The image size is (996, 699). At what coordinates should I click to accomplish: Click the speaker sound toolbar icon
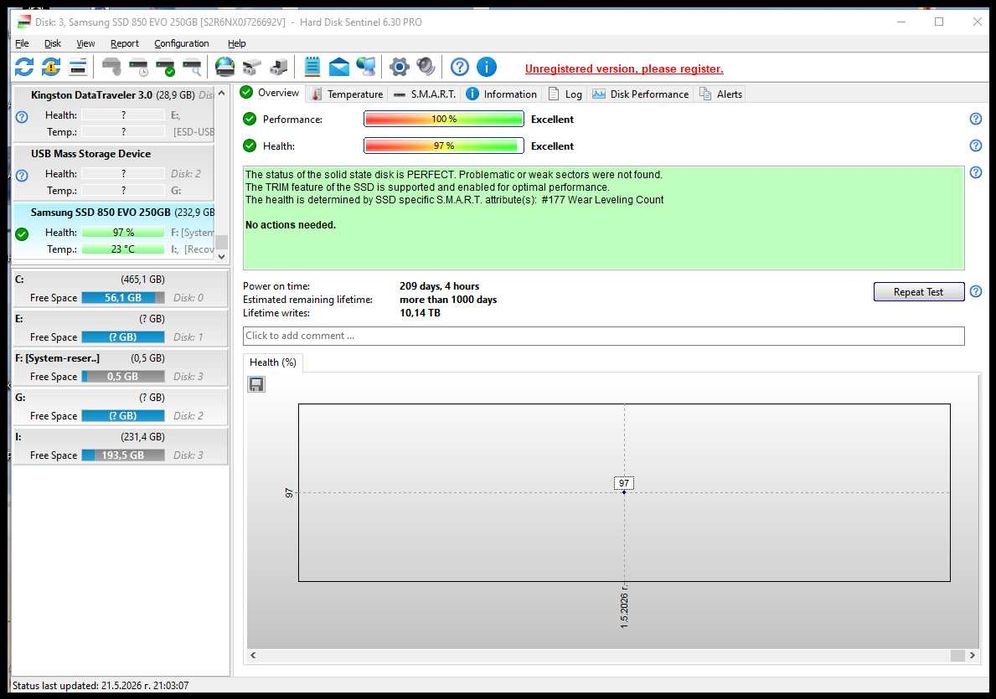coord(426,67)
